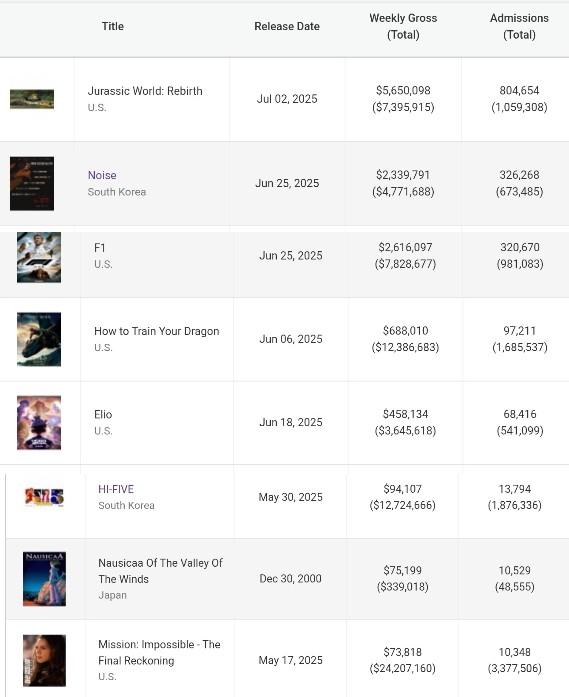
Task: Select the F1 movie title text
Action: pyautogui.click(x=100, y=248)
